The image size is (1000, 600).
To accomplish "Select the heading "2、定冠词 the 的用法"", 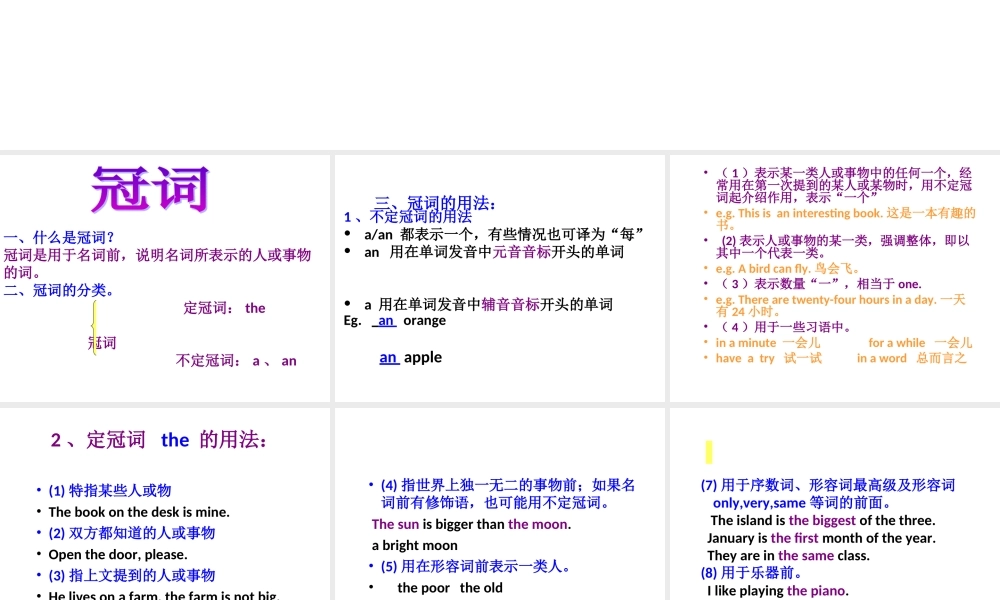I will point(159,440).
